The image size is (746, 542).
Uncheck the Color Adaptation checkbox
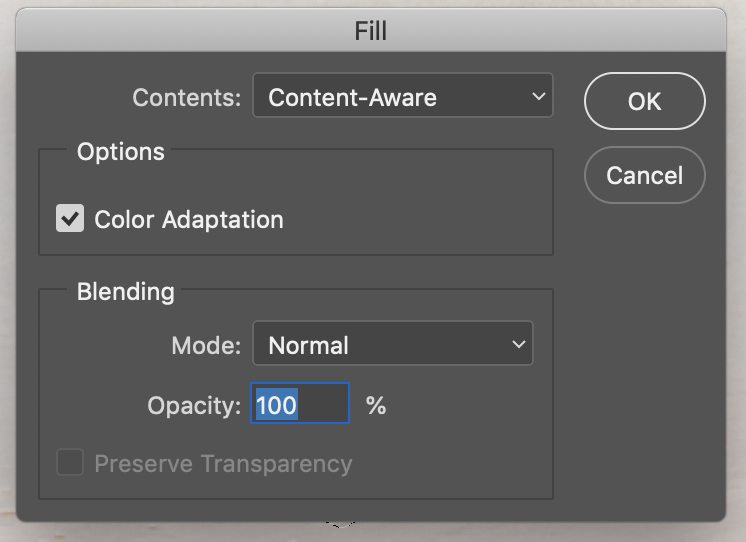click(x=70, y=219)
